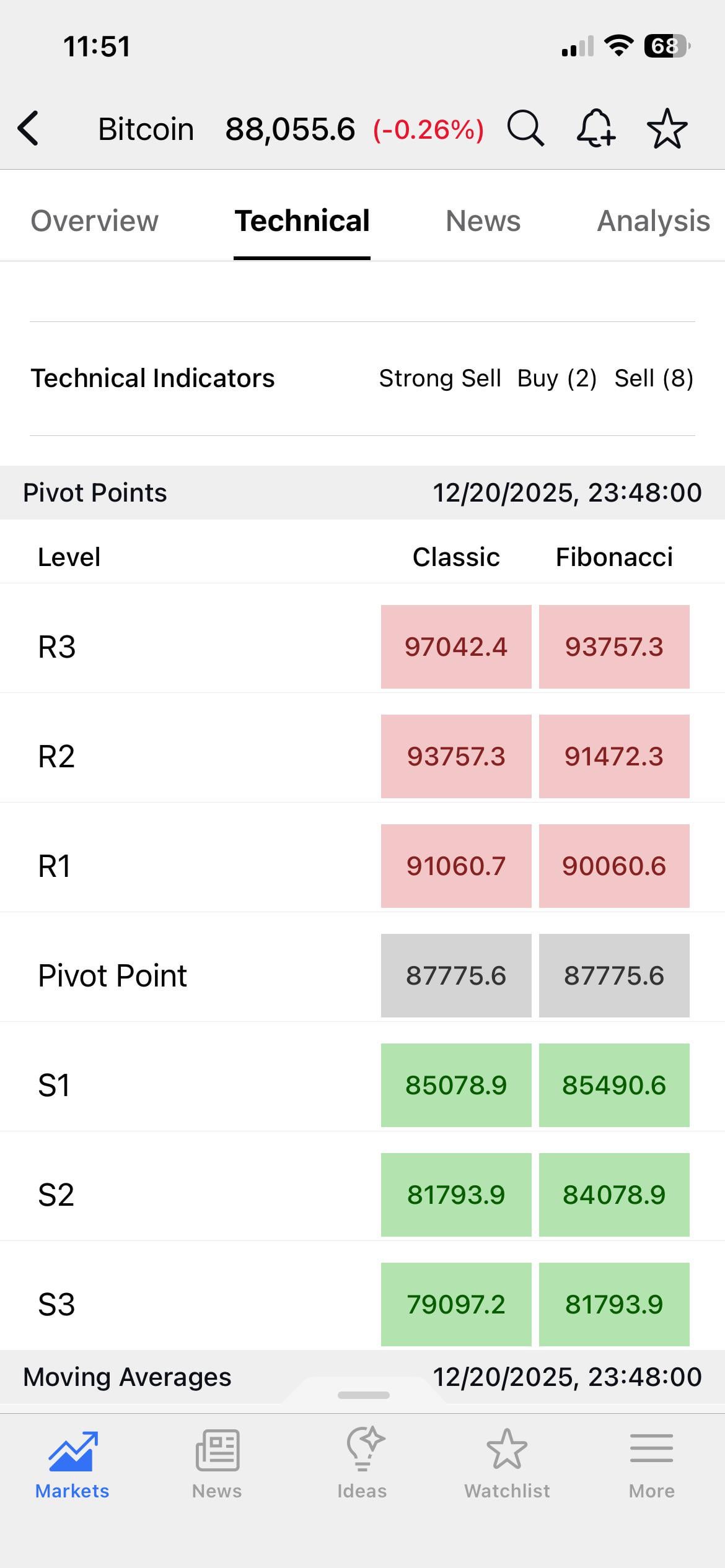Viewport: 725px width, 1568px height.
Task: Tap the Classic R3 value 97042.4
Action: click(x=456, y=647)
